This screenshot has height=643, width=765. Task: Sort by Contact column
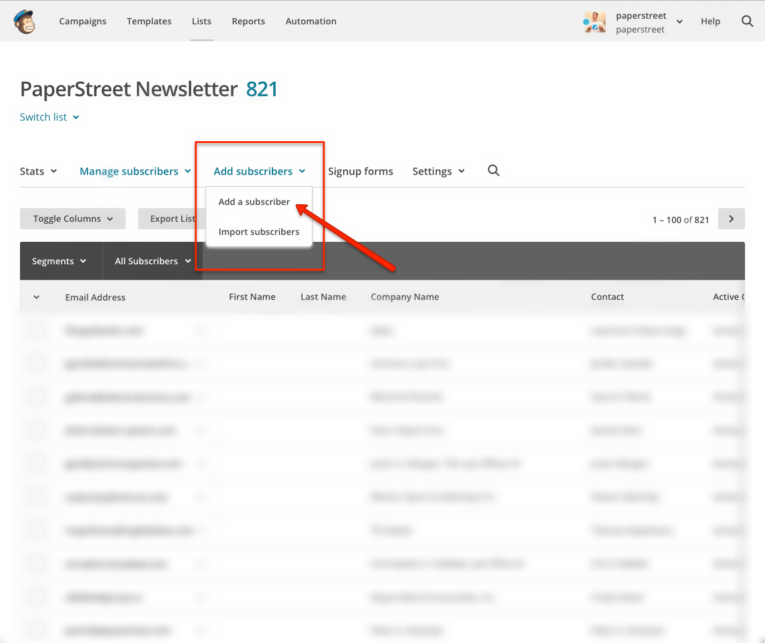pyautogui.click(x=607, y=297)
